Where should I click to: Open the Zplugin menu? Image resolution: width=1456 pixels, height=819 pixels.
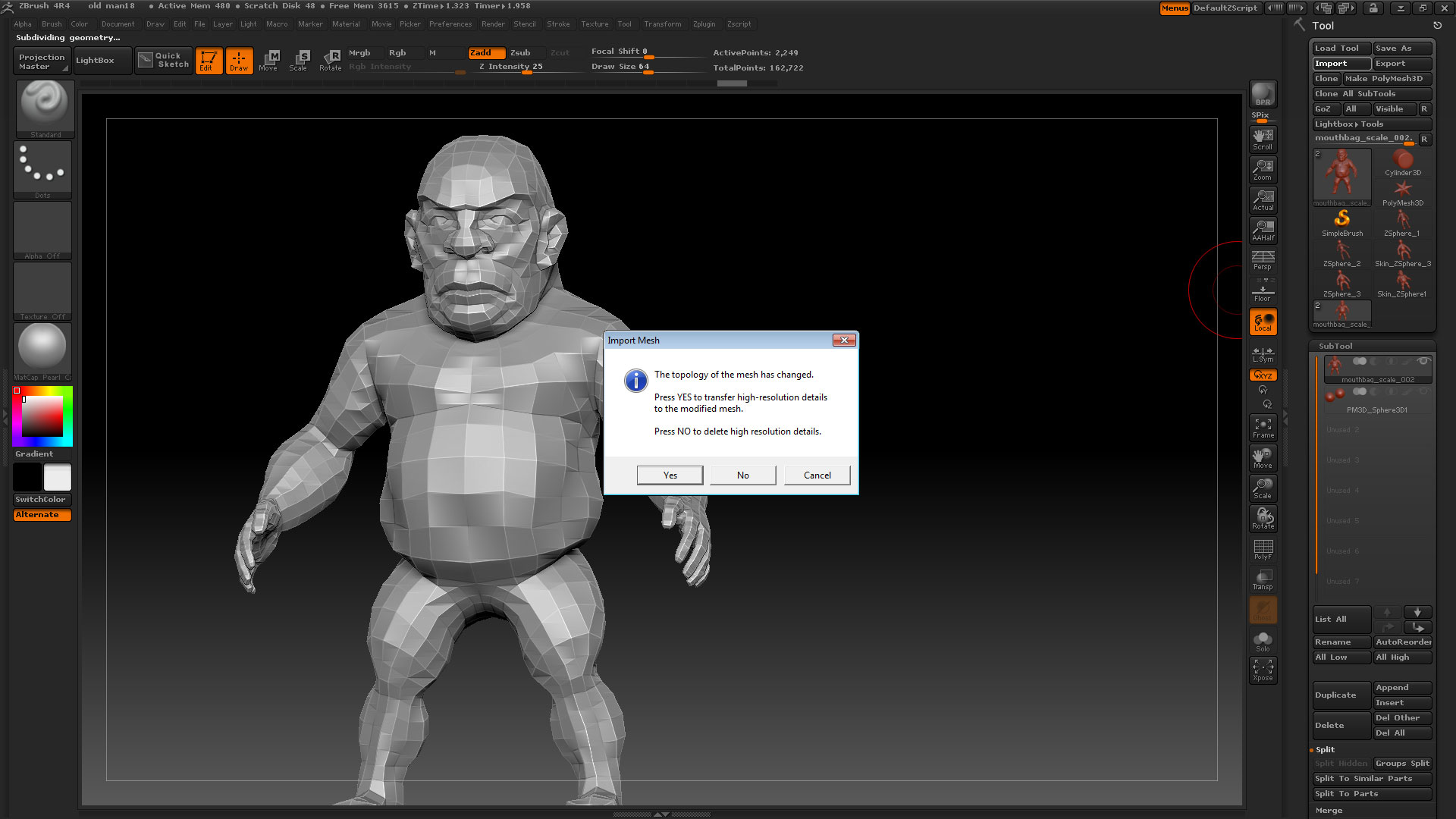pos(704,24)
